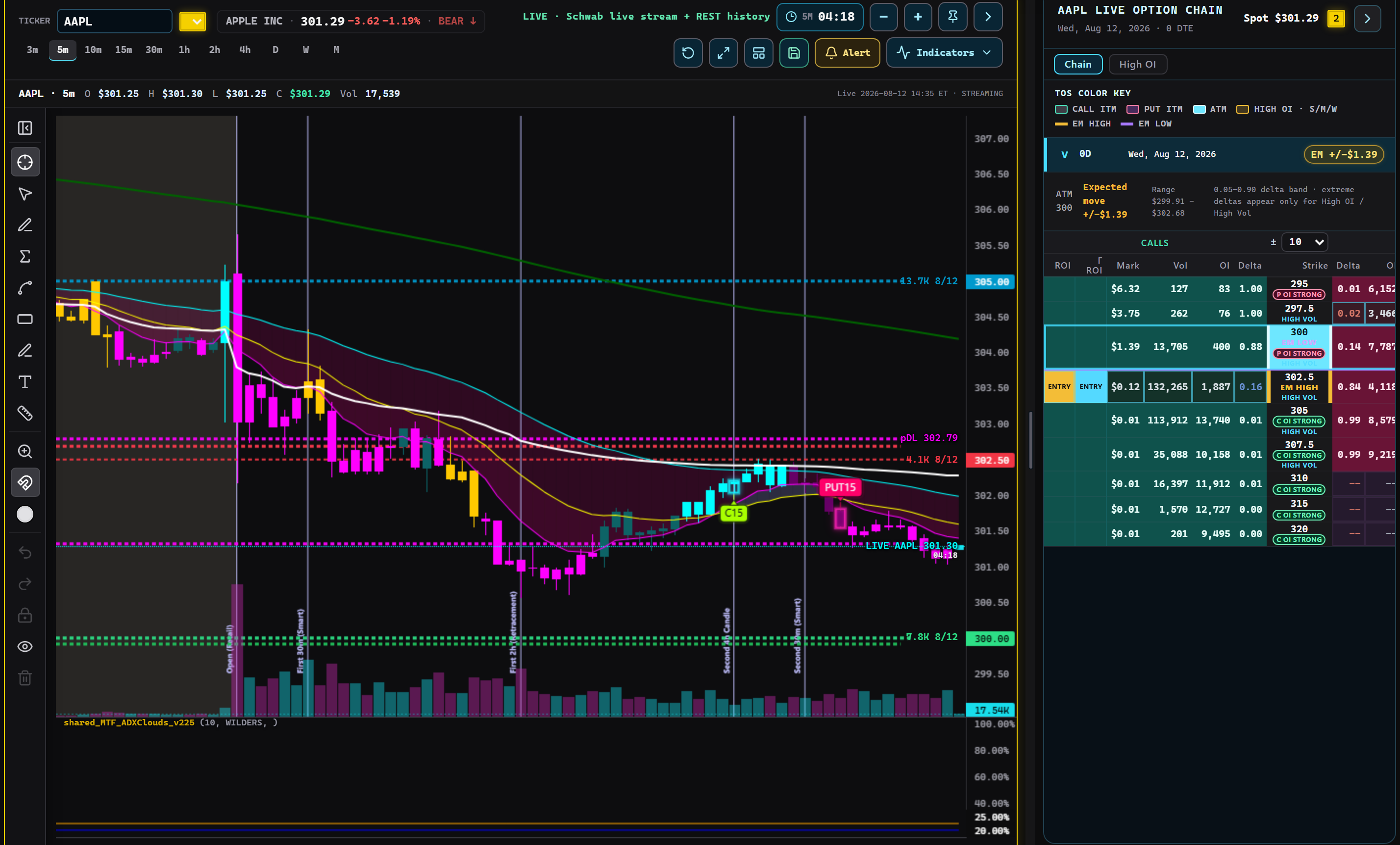Click the EM +/-$1.39 badge
This screenshot has width=1400, height=845.
(x=1343, y=154)
